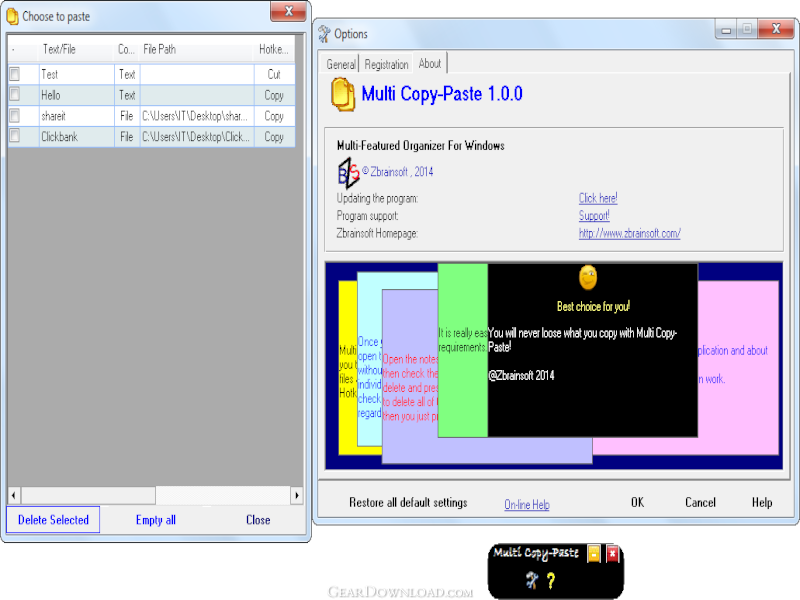Click the horizontal scrollbar thumb in the paste list
This screenshot has width=800, height=600.
(x=88, y=495)
